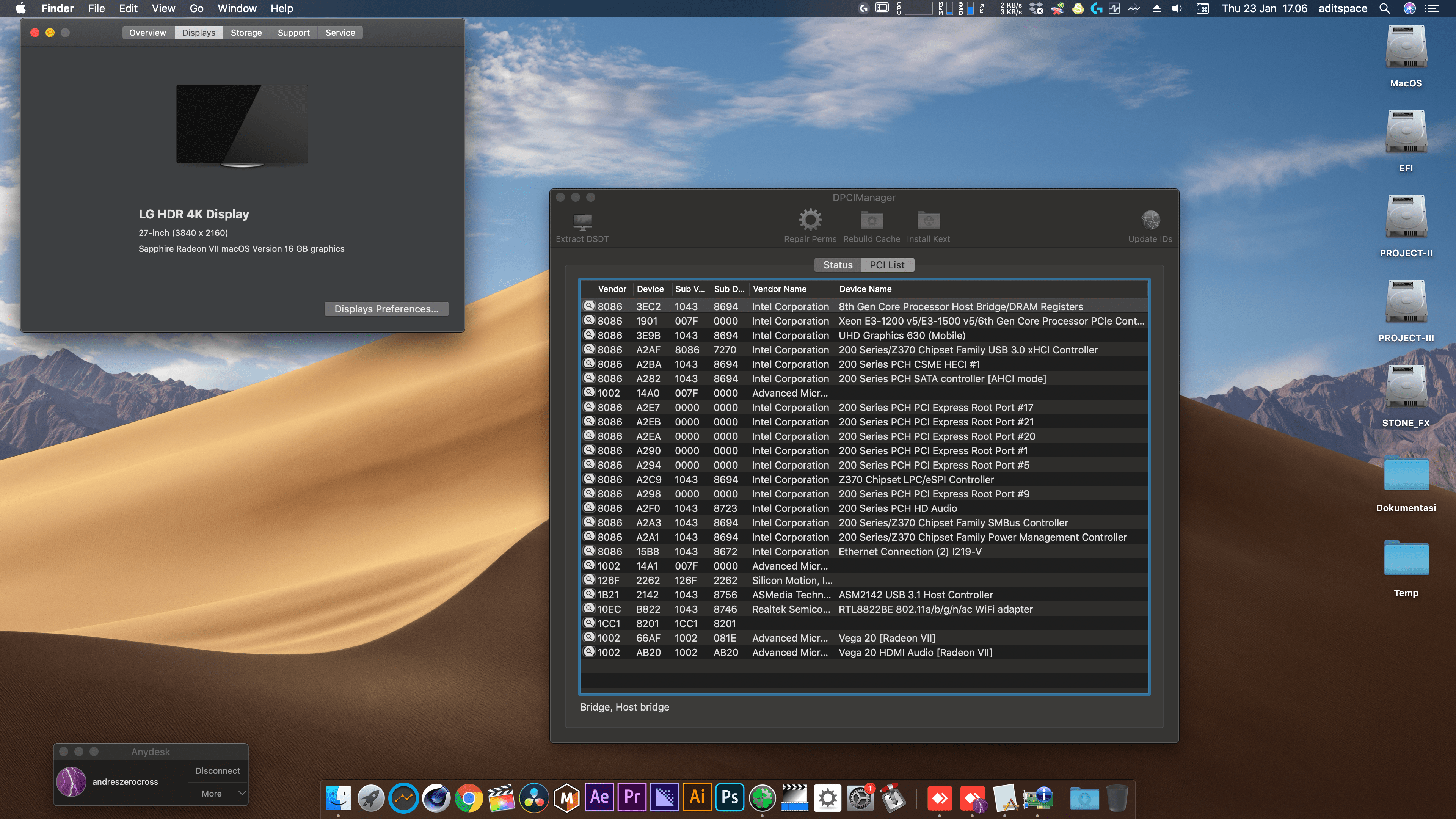
Task: Click Siri icon in menu bar
Action: coord(1410,8)
